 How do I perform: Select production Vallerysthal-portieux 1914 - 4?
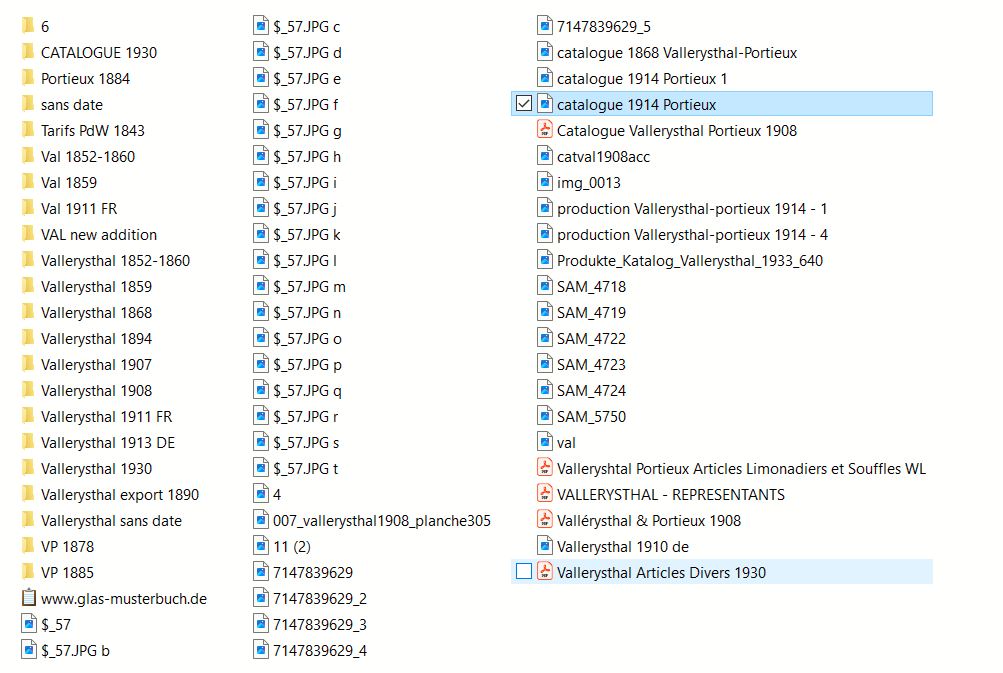(x=682, y=235)
